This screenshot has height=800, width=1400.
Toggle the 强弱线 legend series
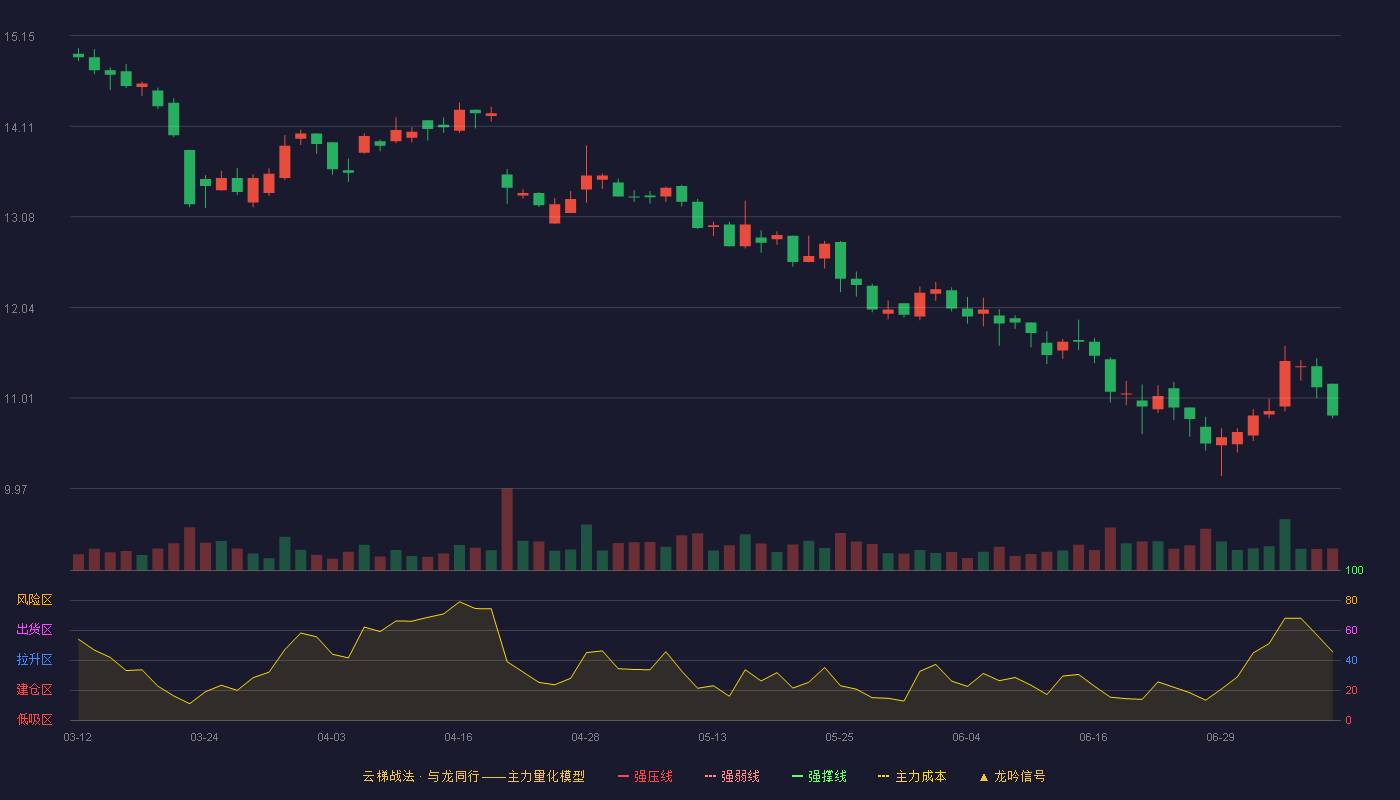point(732,776)
